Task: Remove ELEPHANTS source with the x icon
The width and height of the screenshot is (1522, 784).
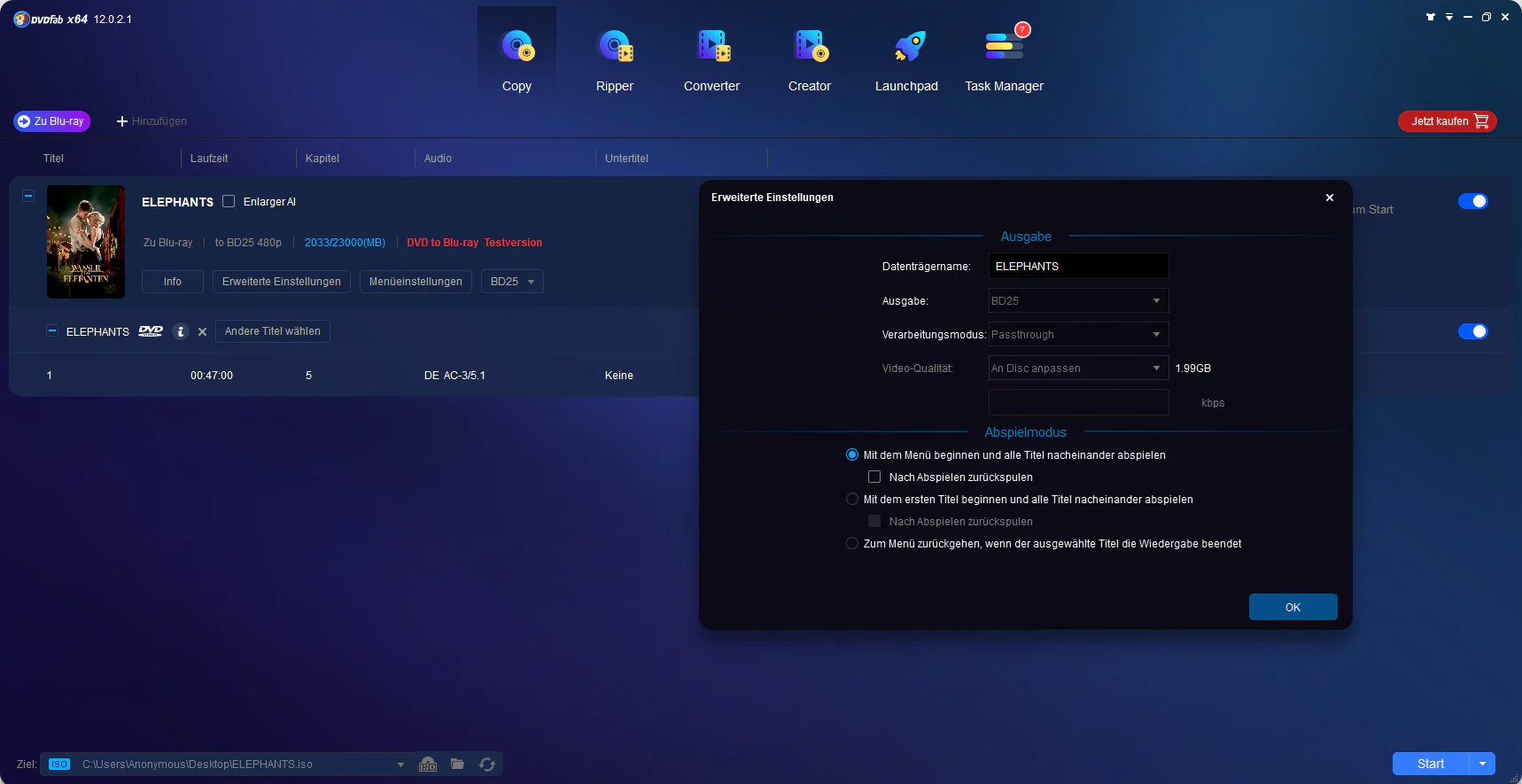Action: (x=203, y=332)
